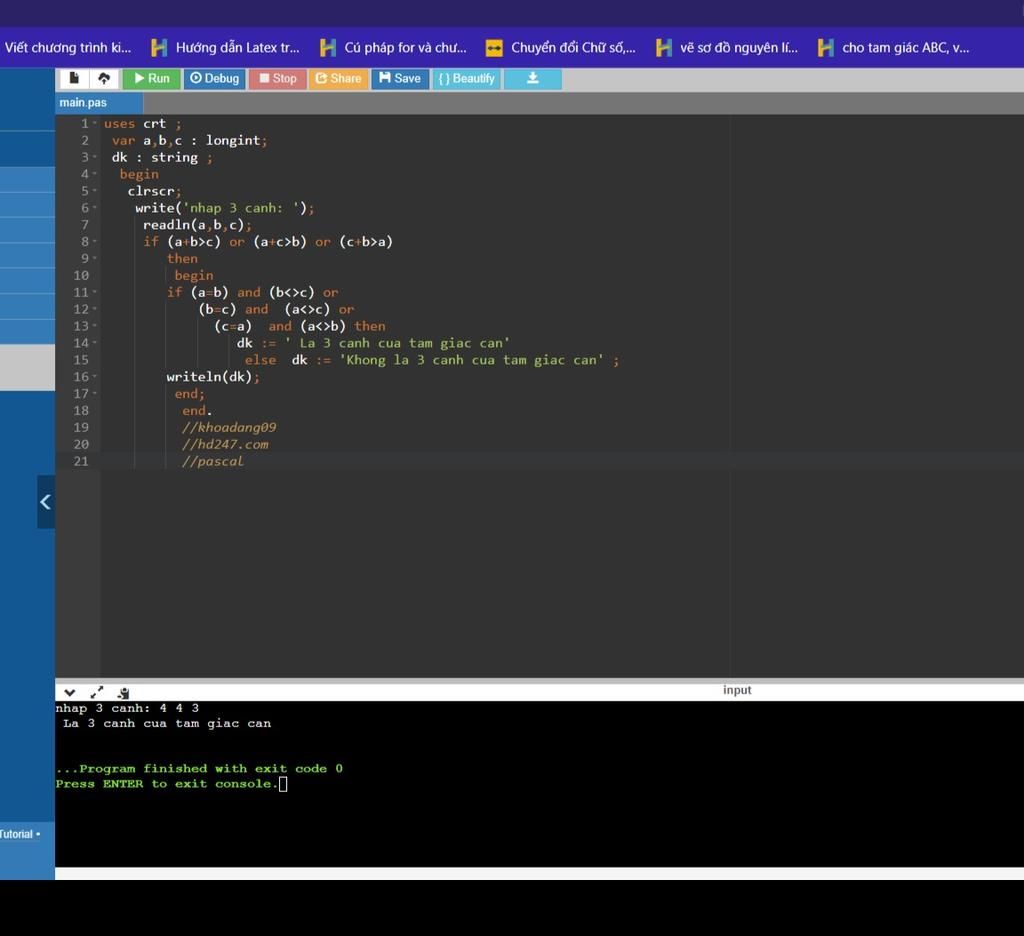
Task: Open bookmark 'Hướng dẫn Latex tr...'
Action: tap(225, 48)
